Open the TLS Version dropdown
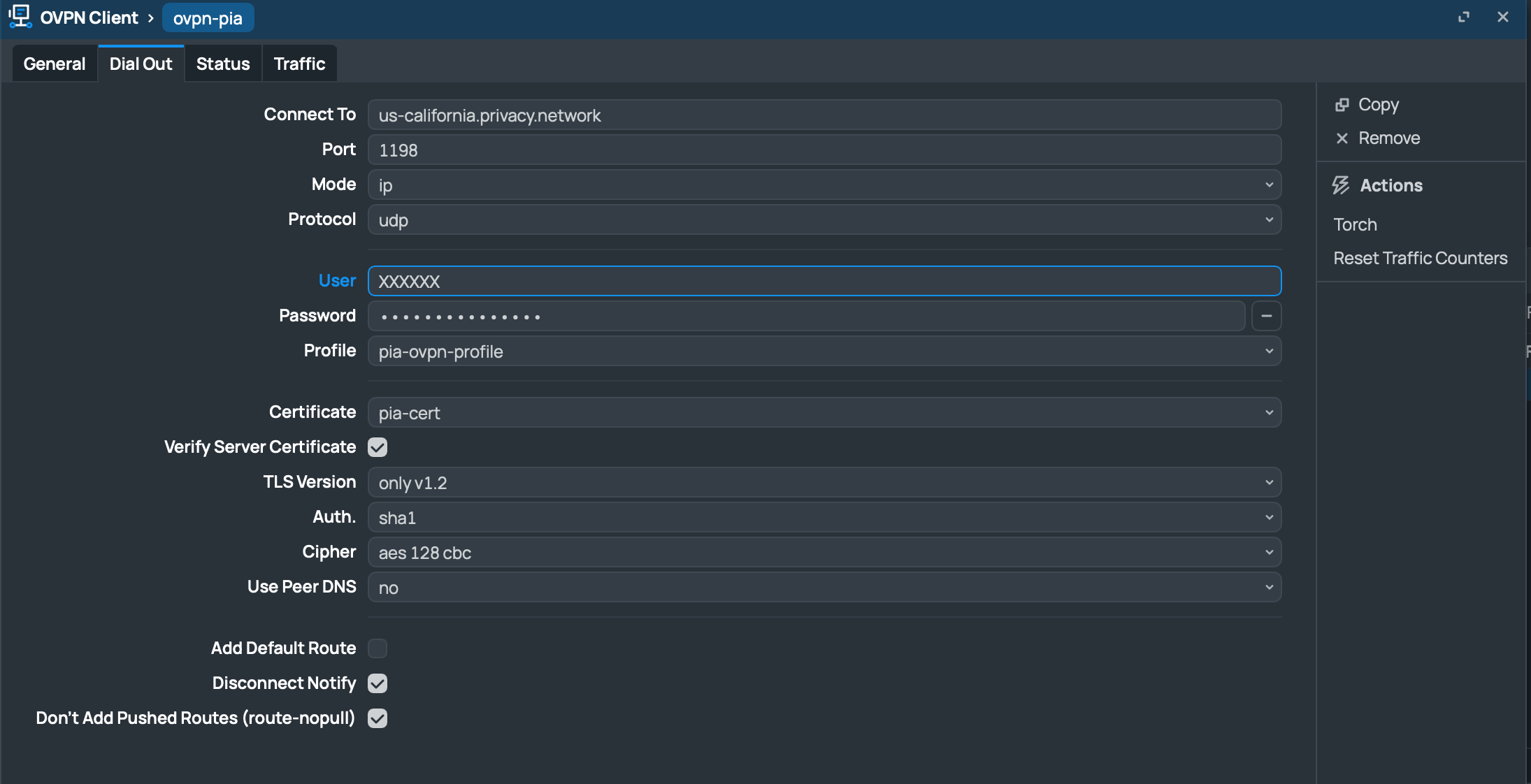The height and width of the screenshot is (784, 1531). pyautogui.click(x=824, y=483)
